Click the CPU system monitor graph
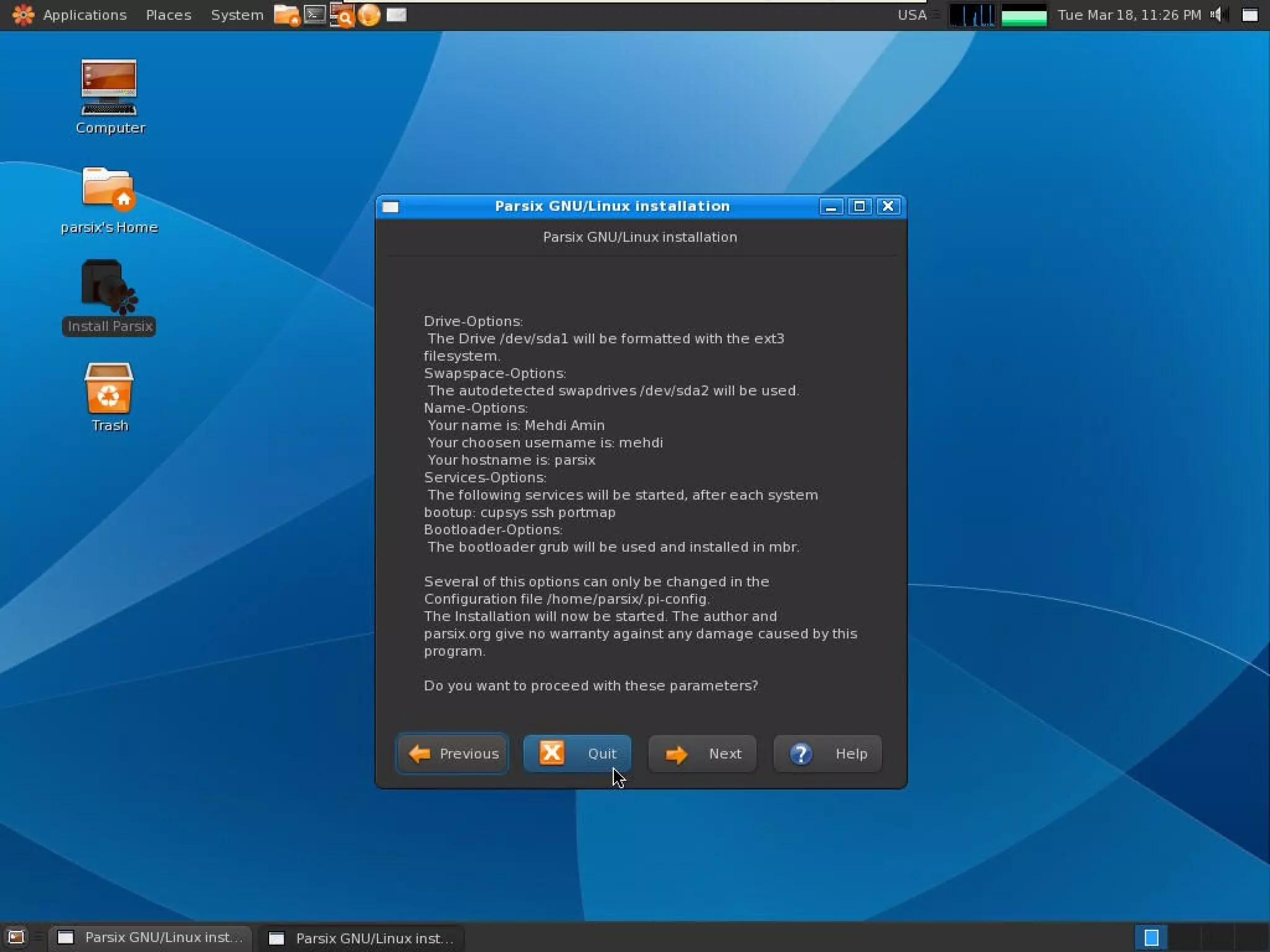The width and height of the screenshot is (1270, 952). (x=972, y=14)
